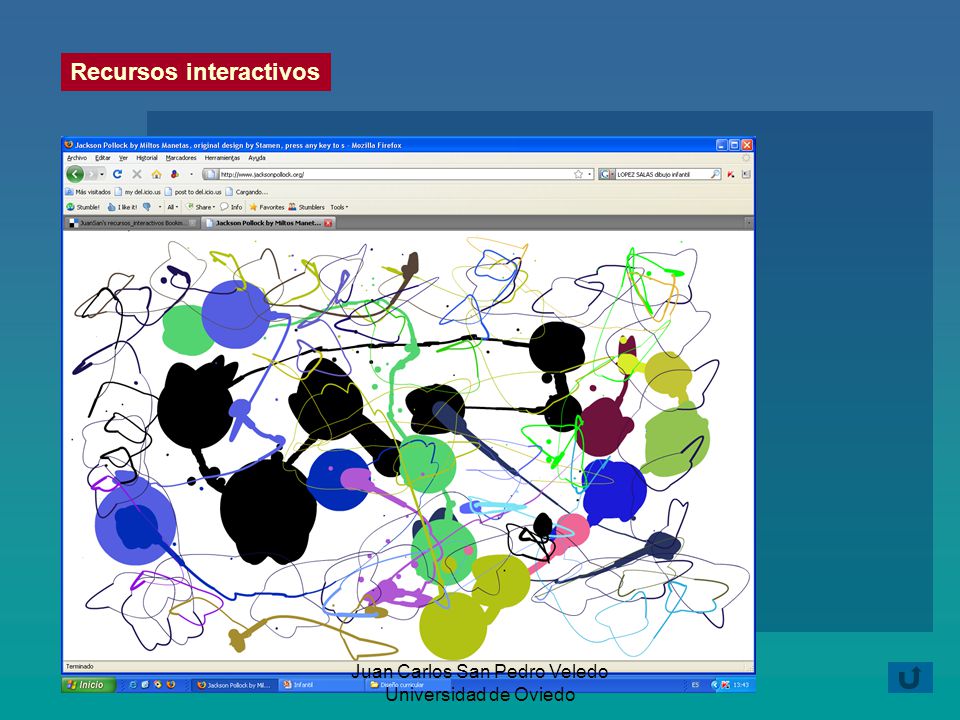
Task: Click the forward navigation arrow
Action: tap(91, 174)
